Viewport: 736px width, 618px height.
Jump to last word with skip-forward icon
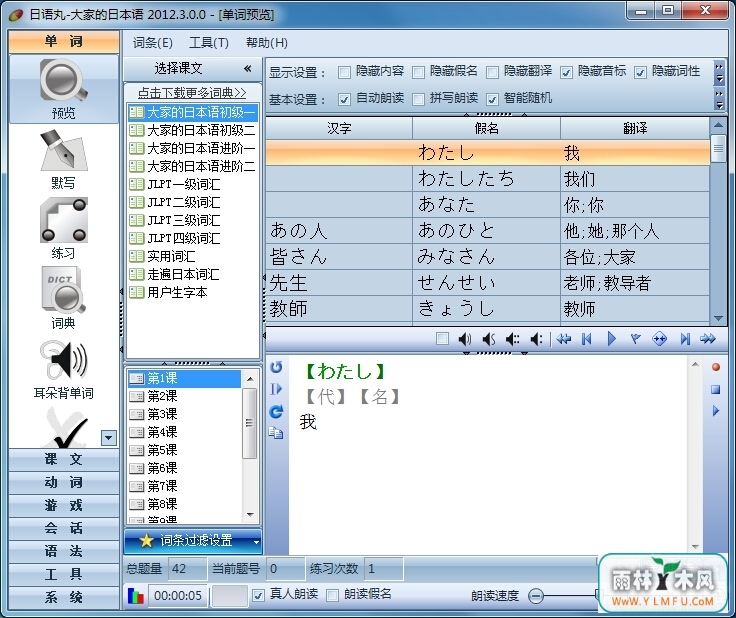[x=685, y=339]
